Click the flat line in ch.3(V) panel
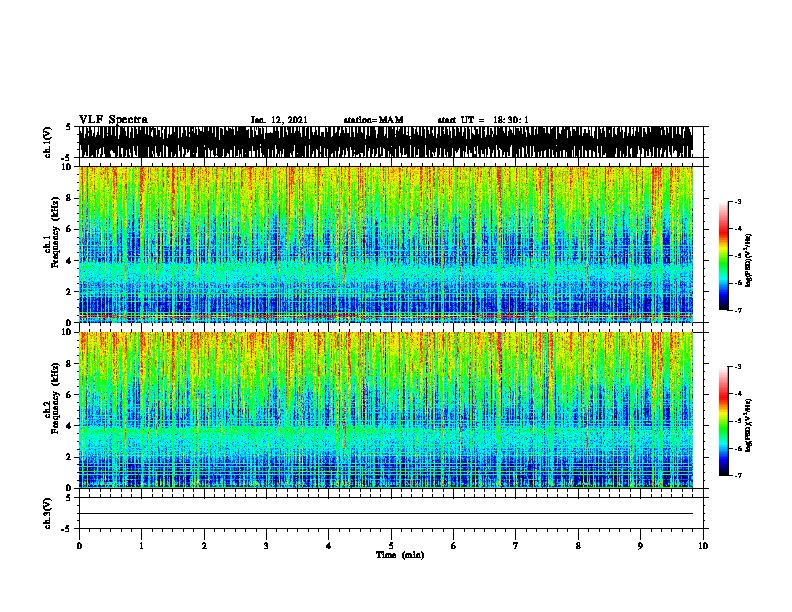Viewport: 792px width, 612px height. 386,514
